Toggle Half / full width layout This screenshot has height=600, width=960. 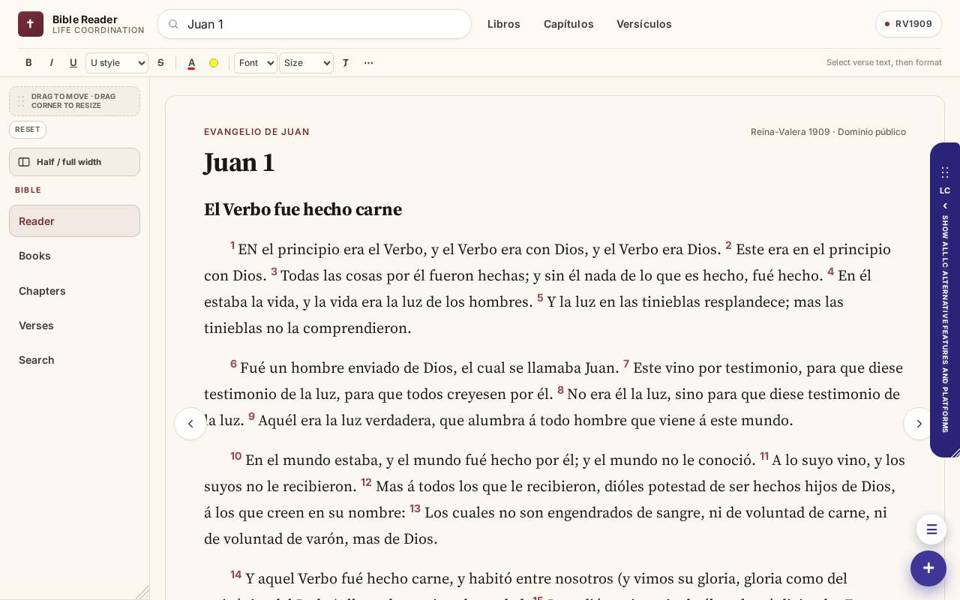pyautogui.click(x=75, y=162)
